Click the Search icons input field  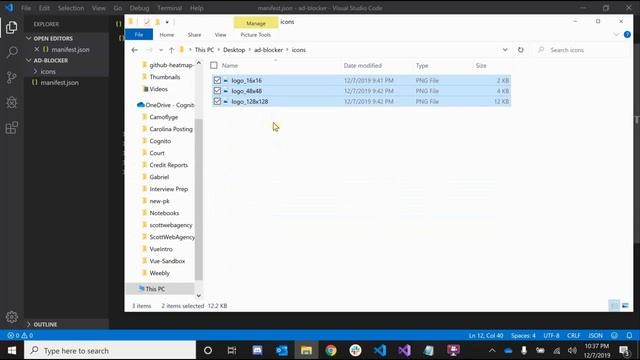click(x=582, y=50)
